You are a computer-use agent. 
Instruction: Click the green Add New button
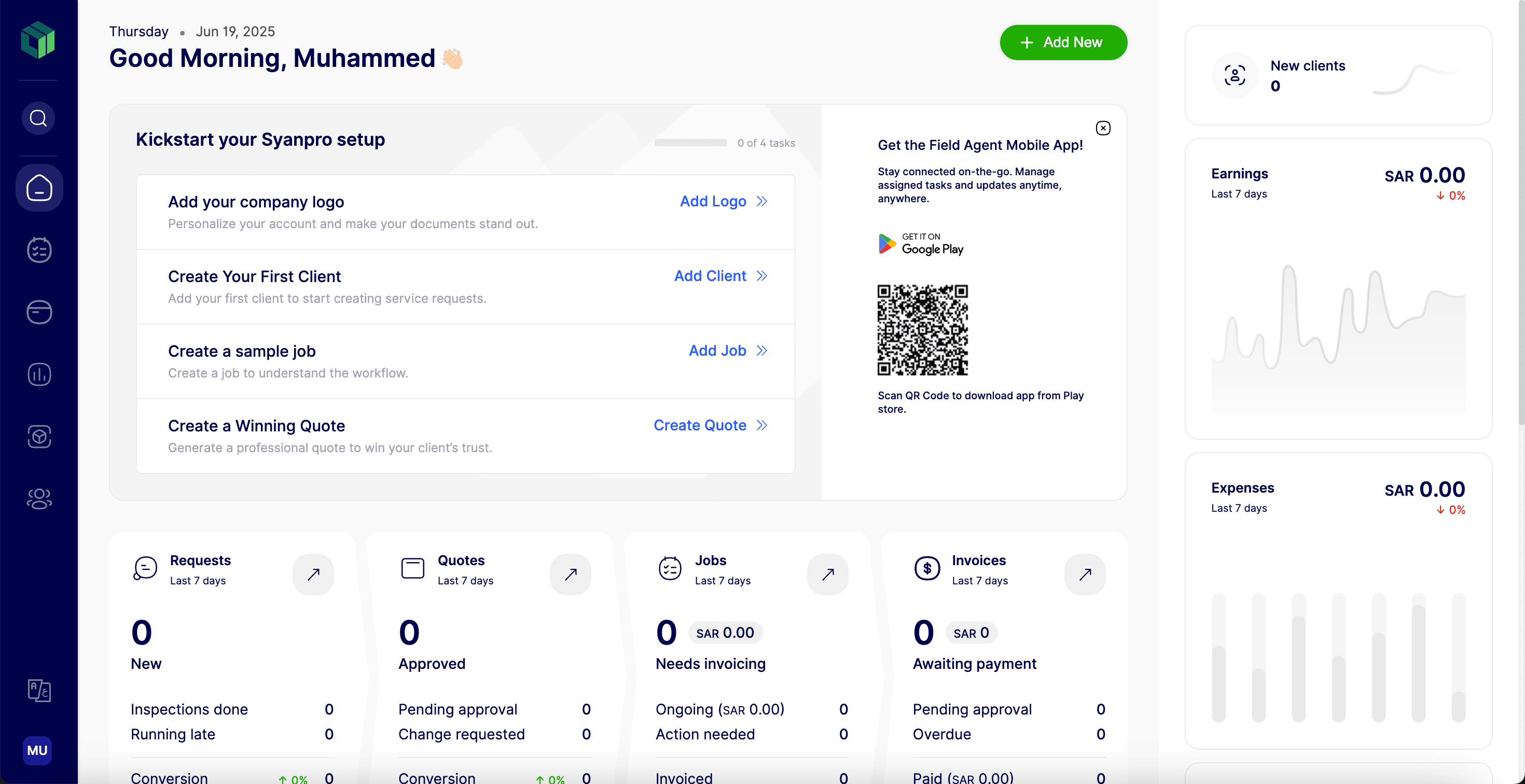point(1063,43)
